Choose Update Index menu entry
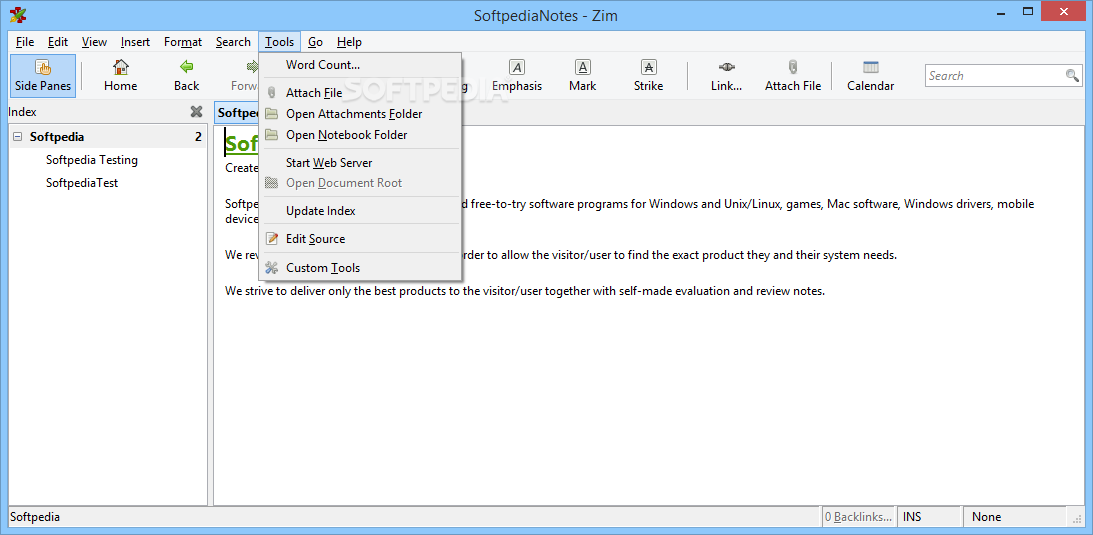The image size is (1093, 535). (x=360, y=210)
